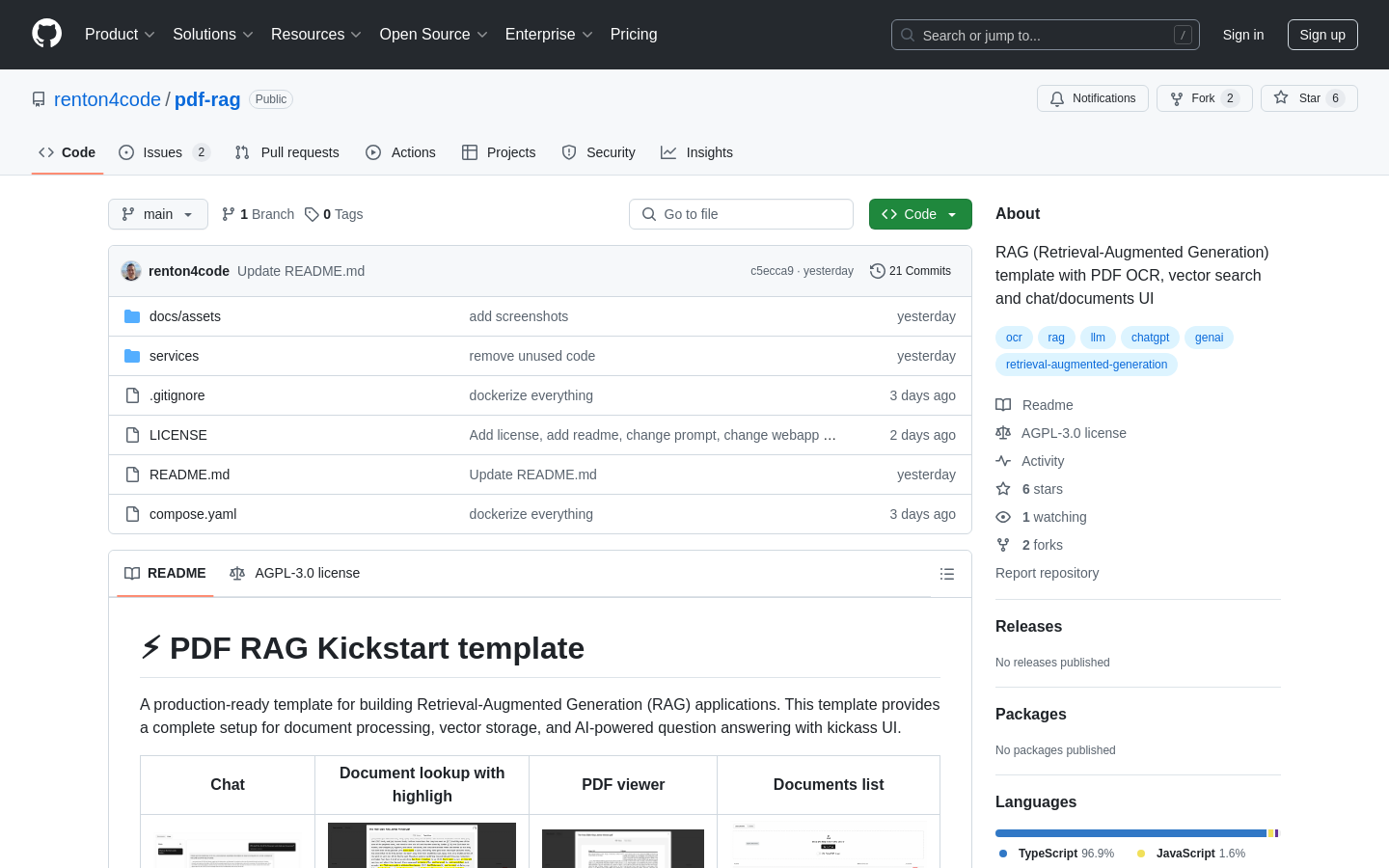The width and height of the screenshot is (1389, 868).
Task: Click the genai topic tag
Action: pos(1209,338)
